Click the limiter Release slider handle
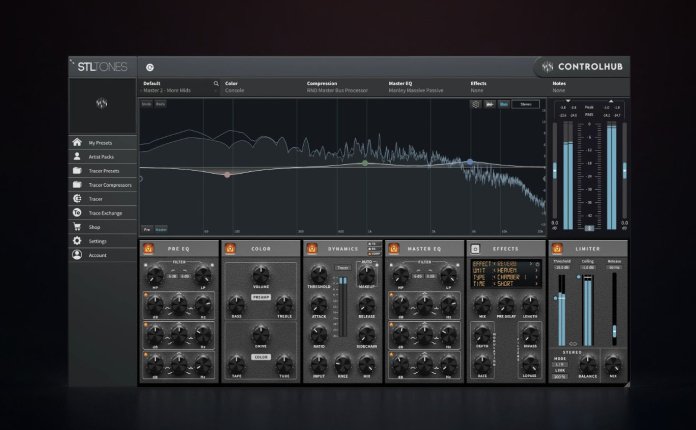Viewport: 696px width, 430px height. (614, 331)
